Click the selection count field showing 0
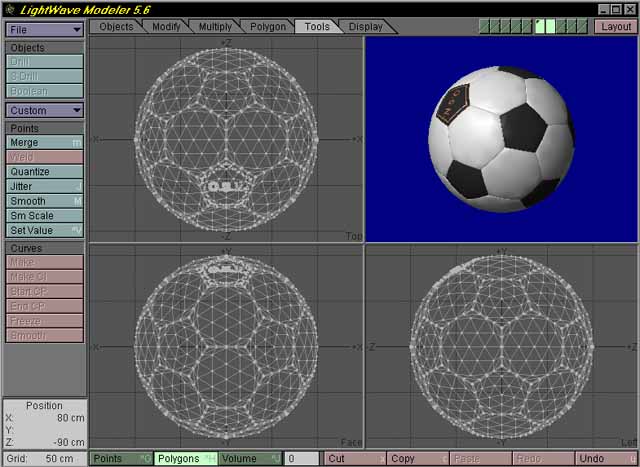The width and height of the screenshot is (640, 467). (302, 458)
